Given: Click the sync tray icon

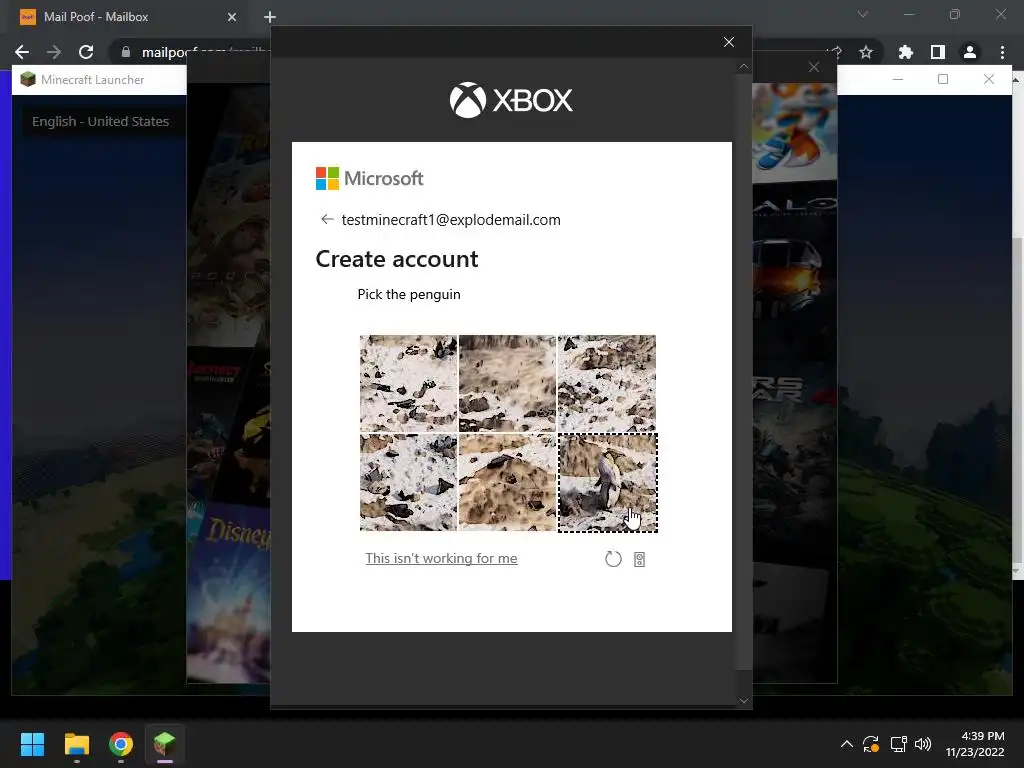Looking at the screenshot, I should click(871, 744).
